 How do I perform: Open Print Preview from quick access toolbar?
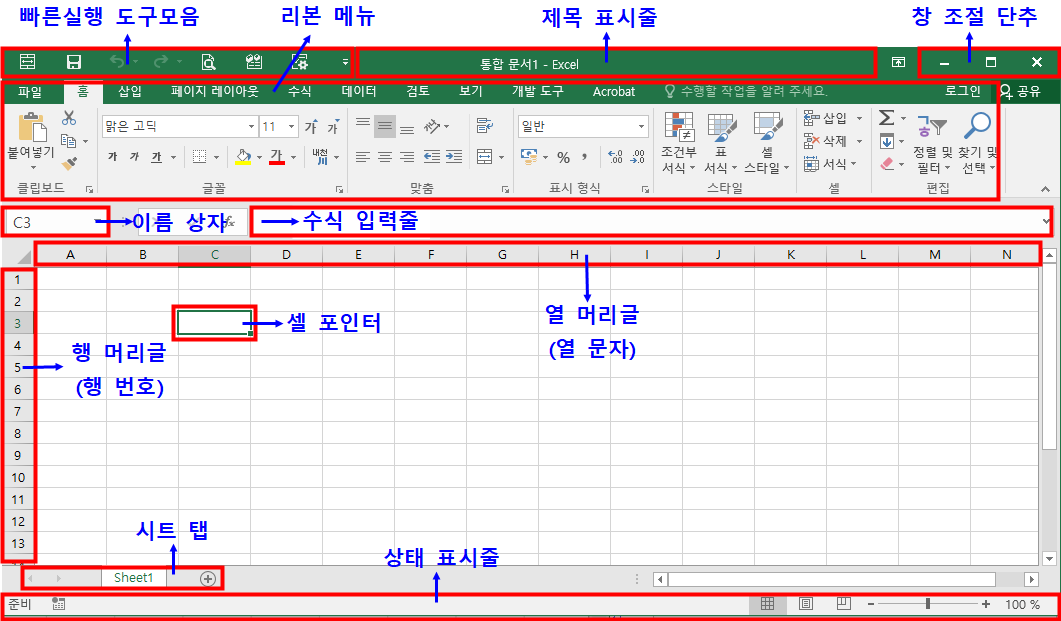(208, 63)
